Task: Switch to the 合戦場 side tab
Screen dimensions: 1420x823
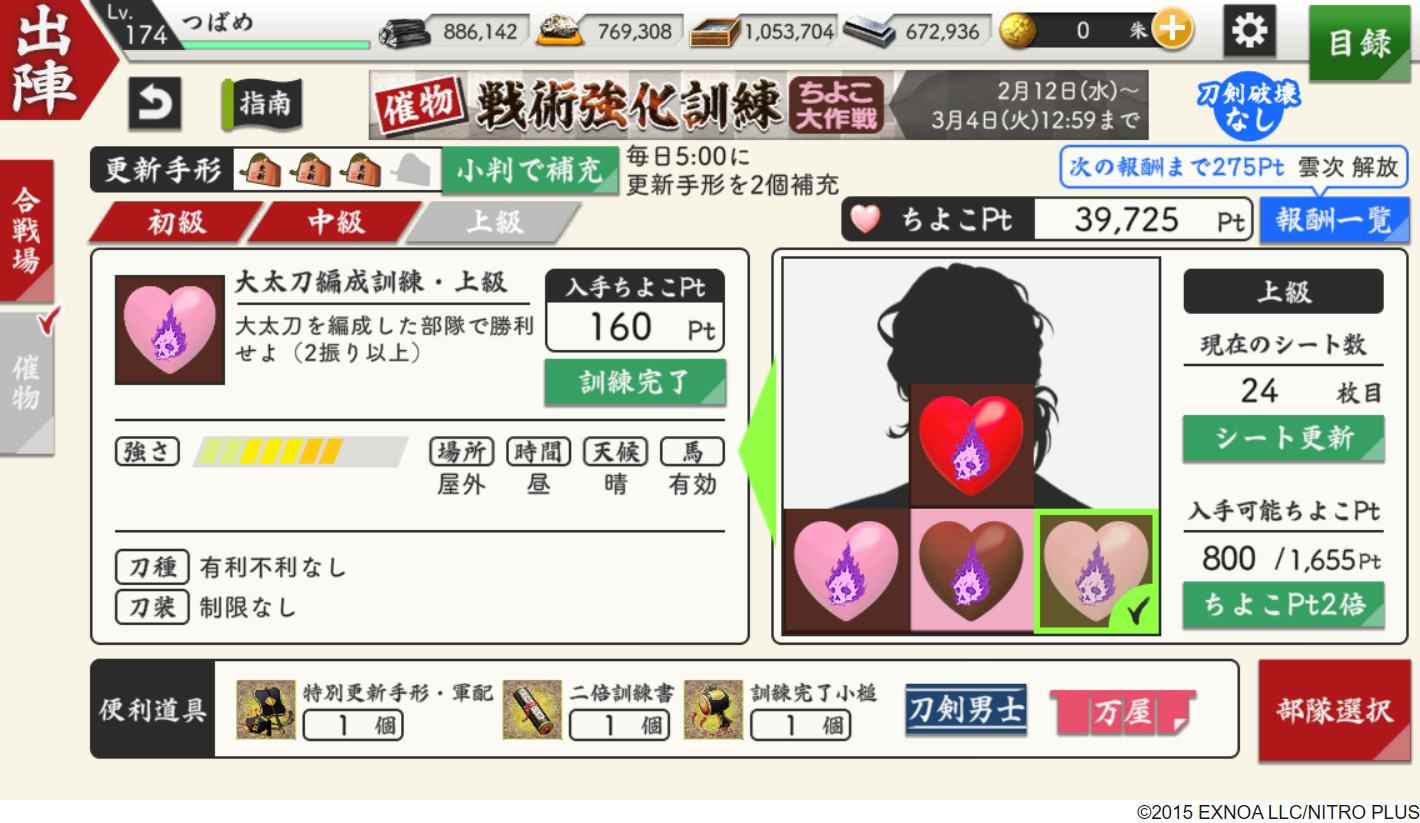Action: point(27,230)
